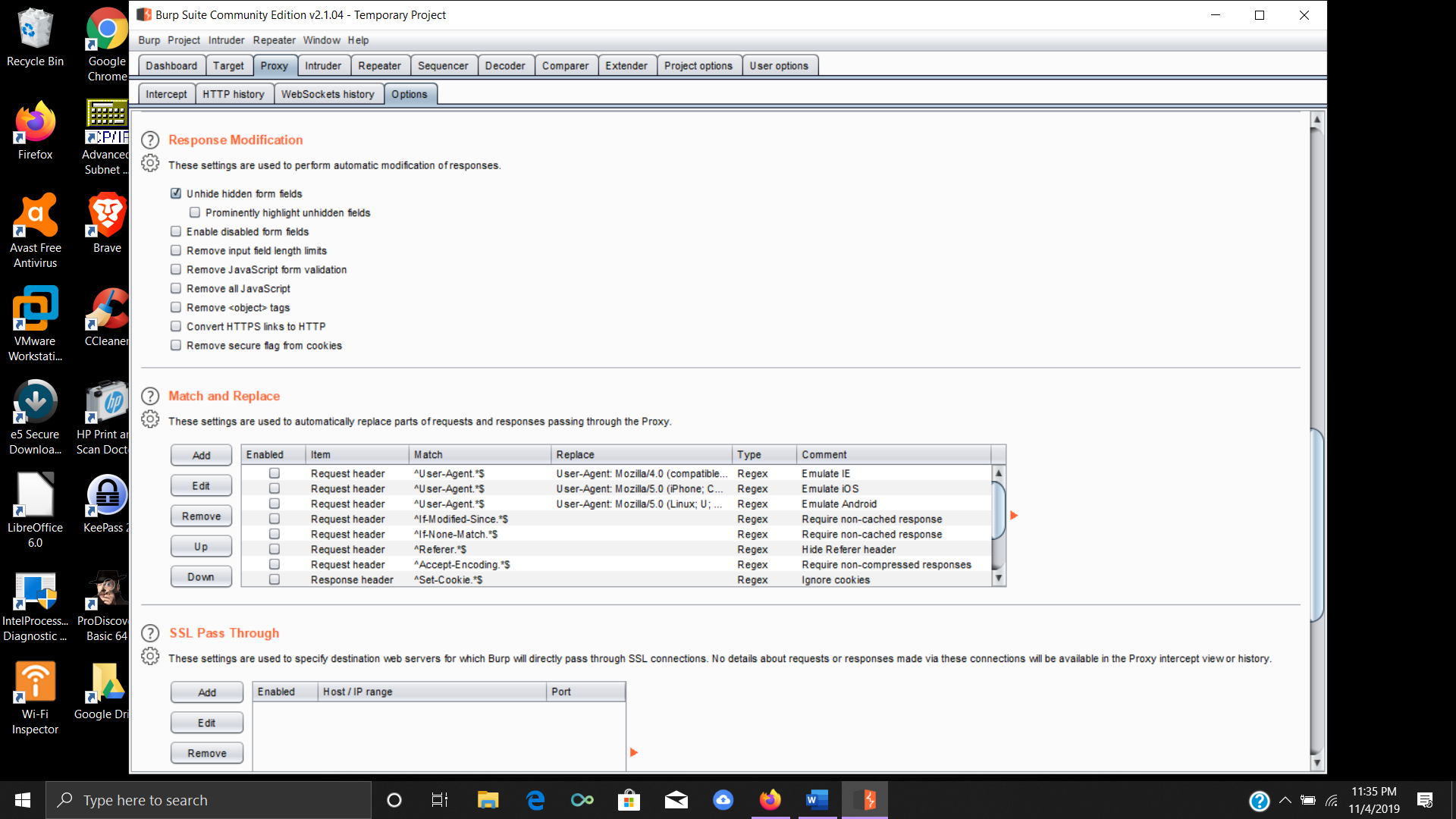
Task: Switch to the Repeater tool tab
Action: click(x=379, y=66)
